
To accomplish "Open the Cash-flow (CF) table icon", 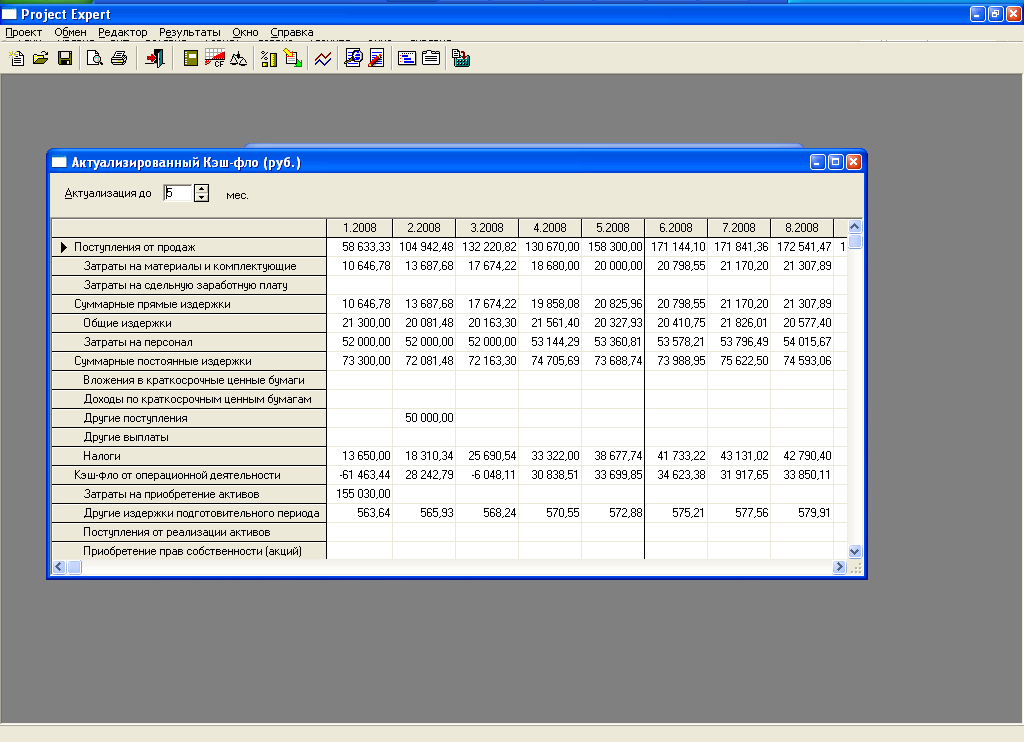I will point(214,59).
